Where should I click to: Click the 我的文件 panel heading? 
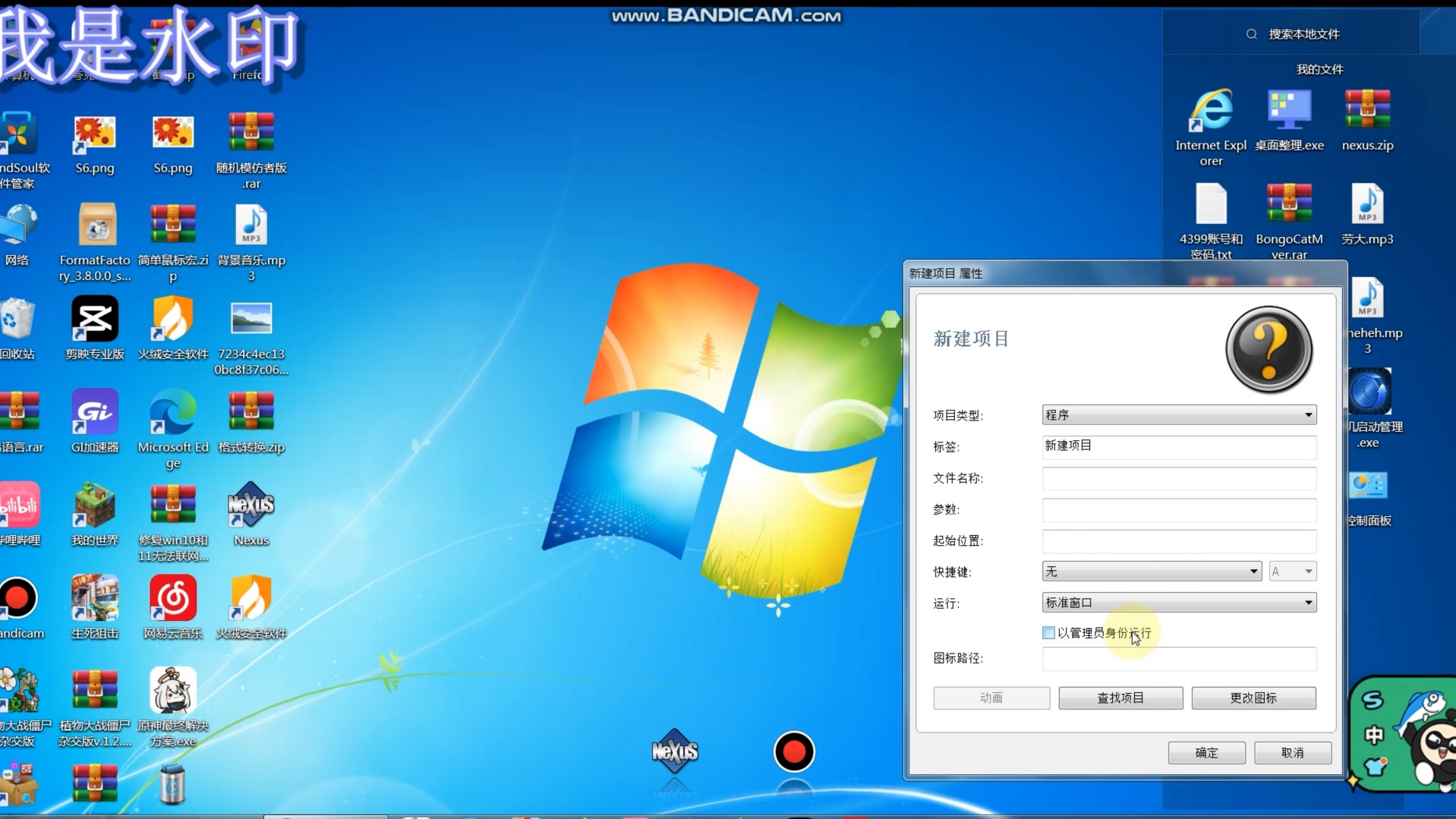pyautogui.click(x=1319, y=69)
